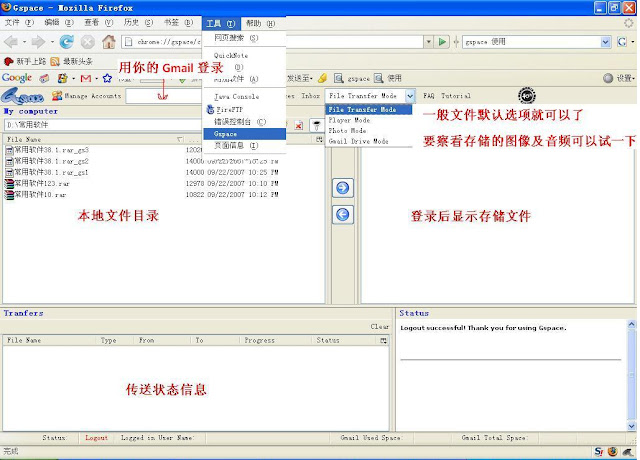Viewport: 640px width, 460px height.
Task: Click the find 'gspace' search word icon
Action: (338, 78)
